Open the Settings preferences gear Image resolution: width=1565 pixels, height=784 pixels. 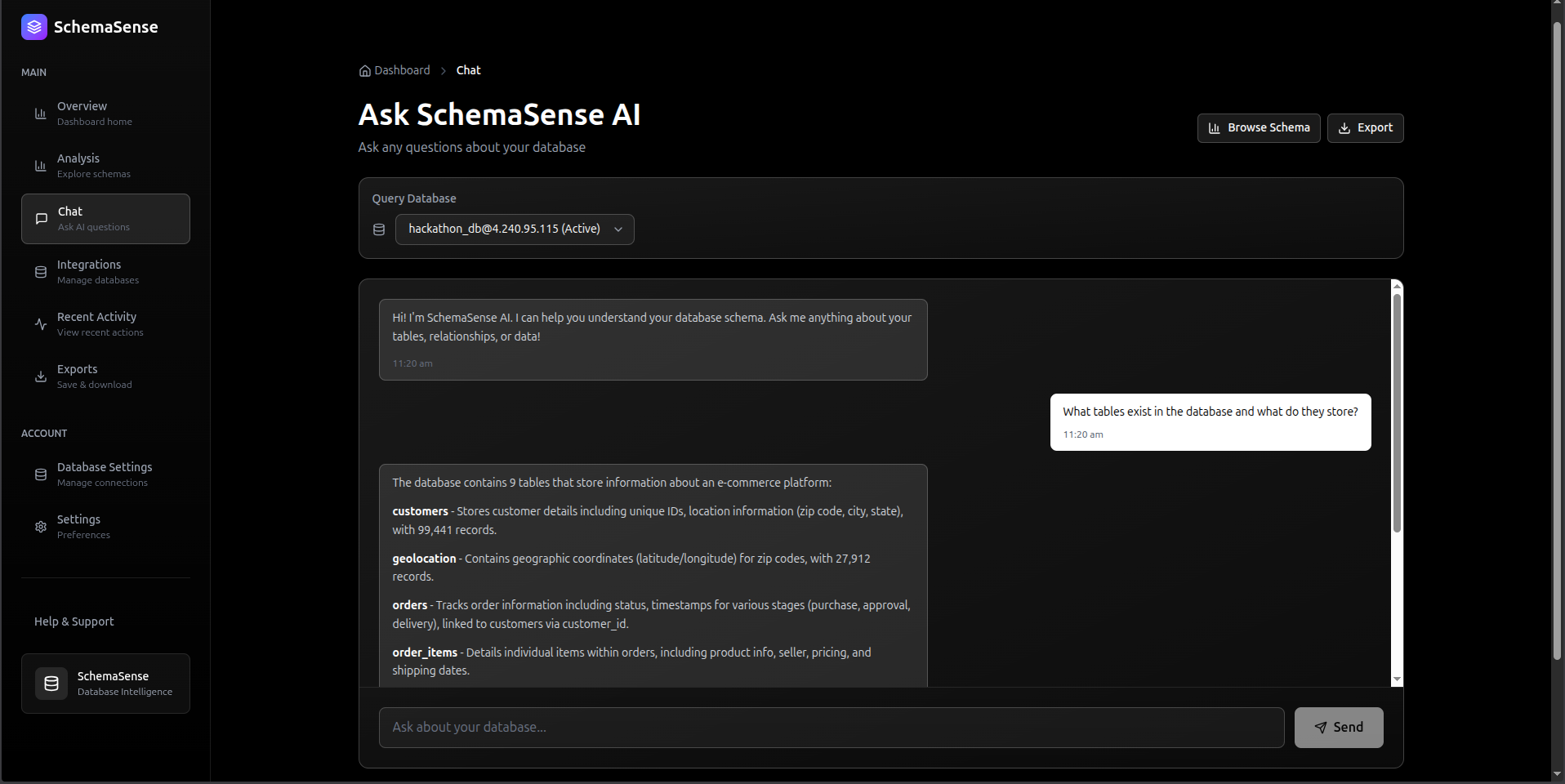point(41,527)
